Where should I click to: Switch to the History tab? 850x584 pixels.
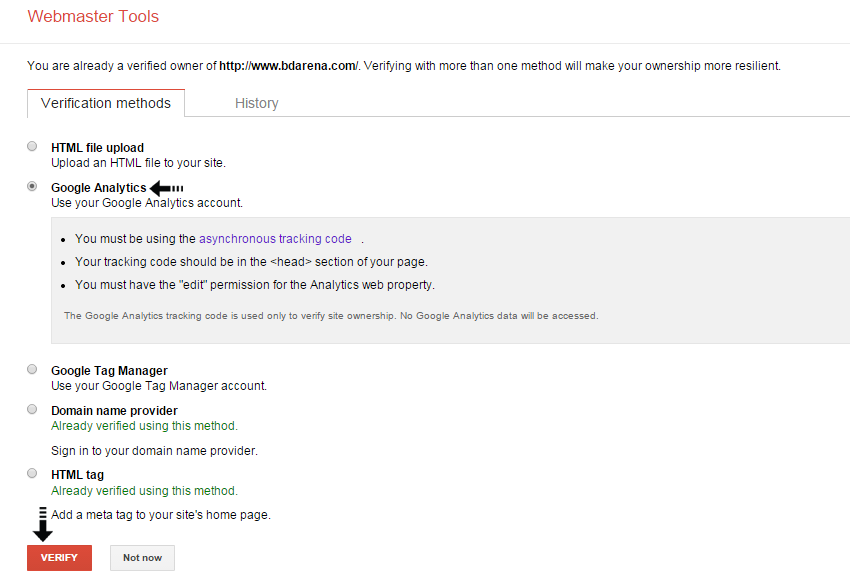[x=256, y=103]
